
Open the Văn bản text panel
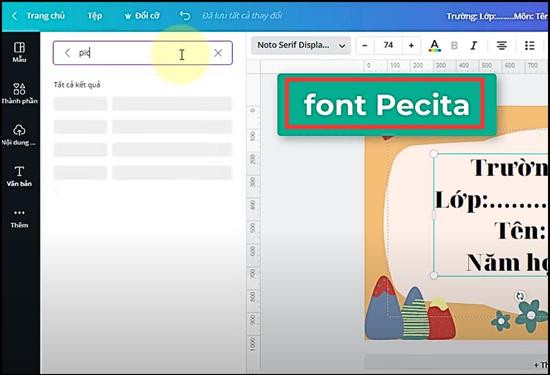coord(19,176)
